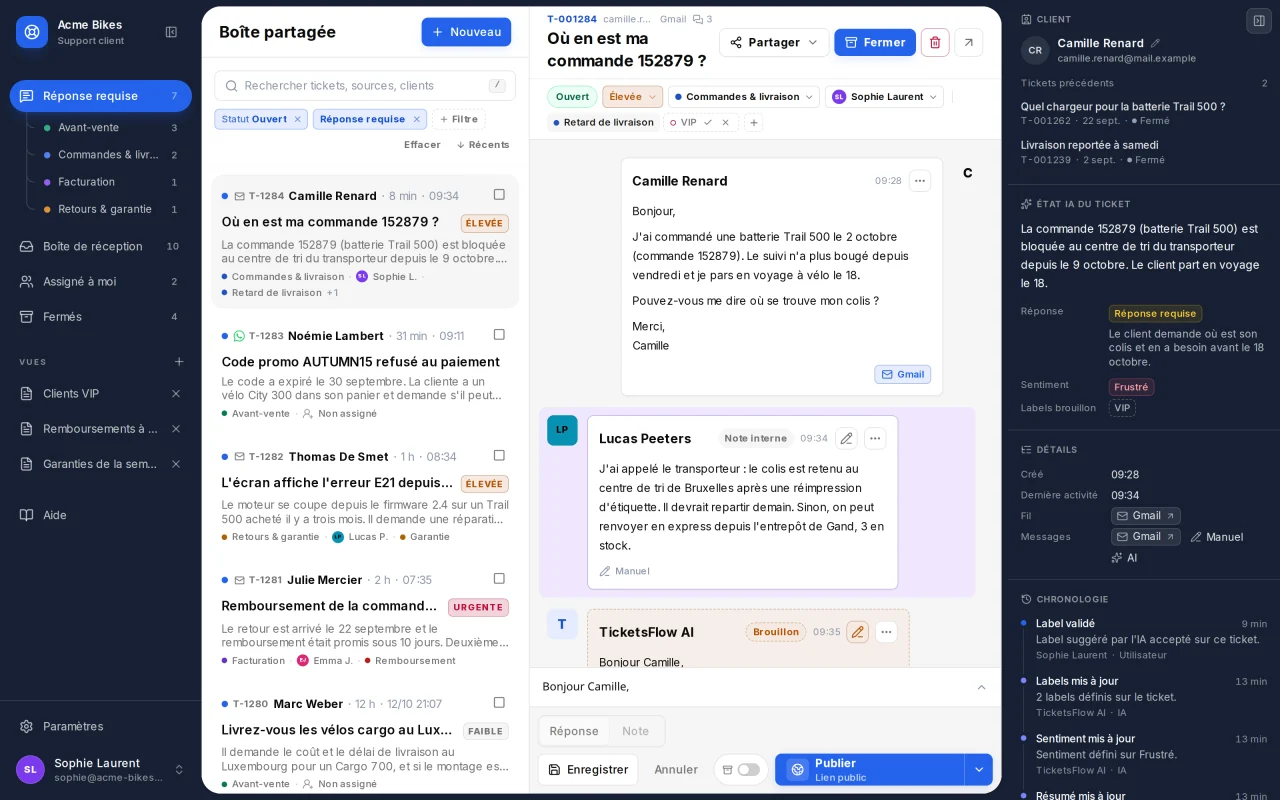Switch to the Réponse tab
This screenshot has height=800, width=1280.
(574, 731)
